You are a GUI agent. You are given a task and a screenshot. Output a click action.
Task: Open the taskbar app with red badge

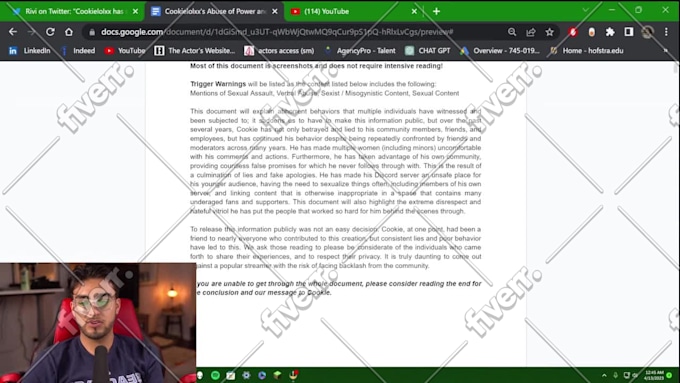294,375
